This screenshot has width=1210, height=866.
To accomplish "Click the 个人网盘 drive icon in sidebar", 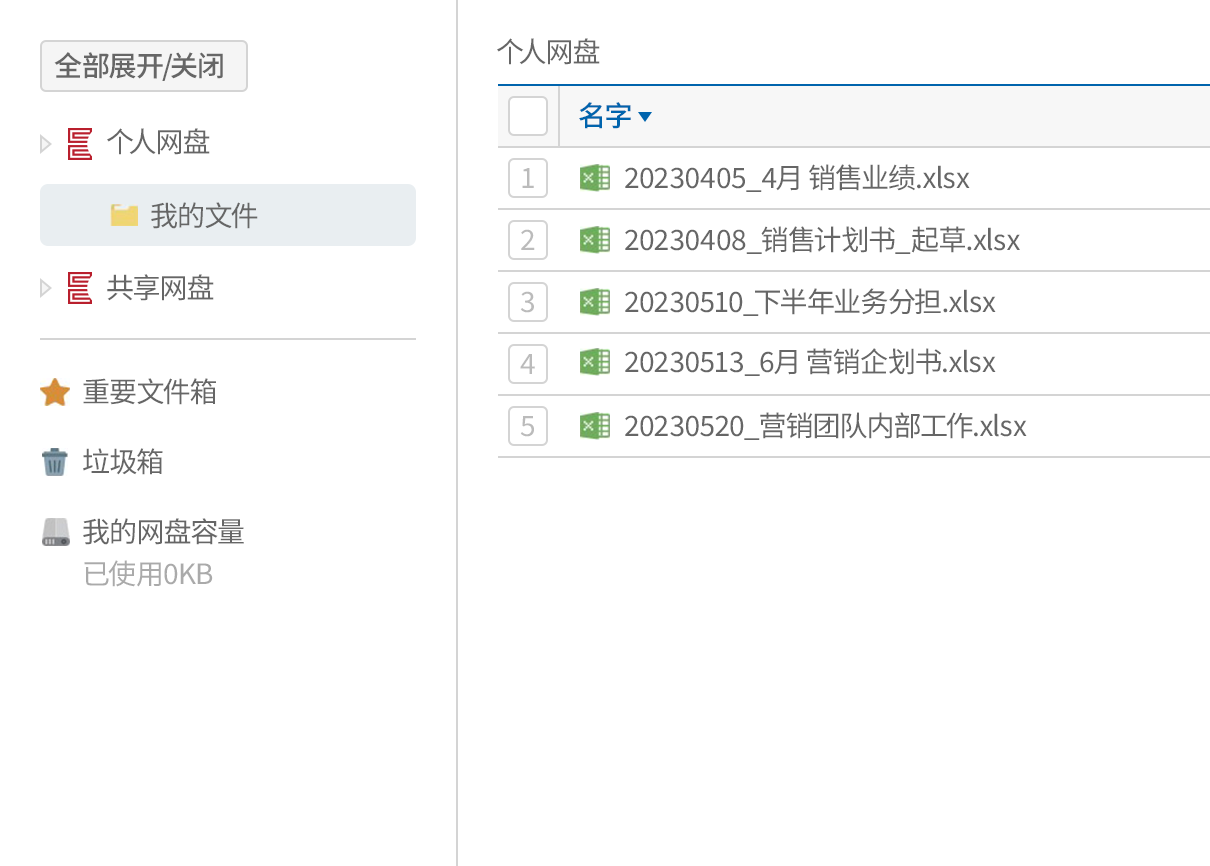I will 80,144.
